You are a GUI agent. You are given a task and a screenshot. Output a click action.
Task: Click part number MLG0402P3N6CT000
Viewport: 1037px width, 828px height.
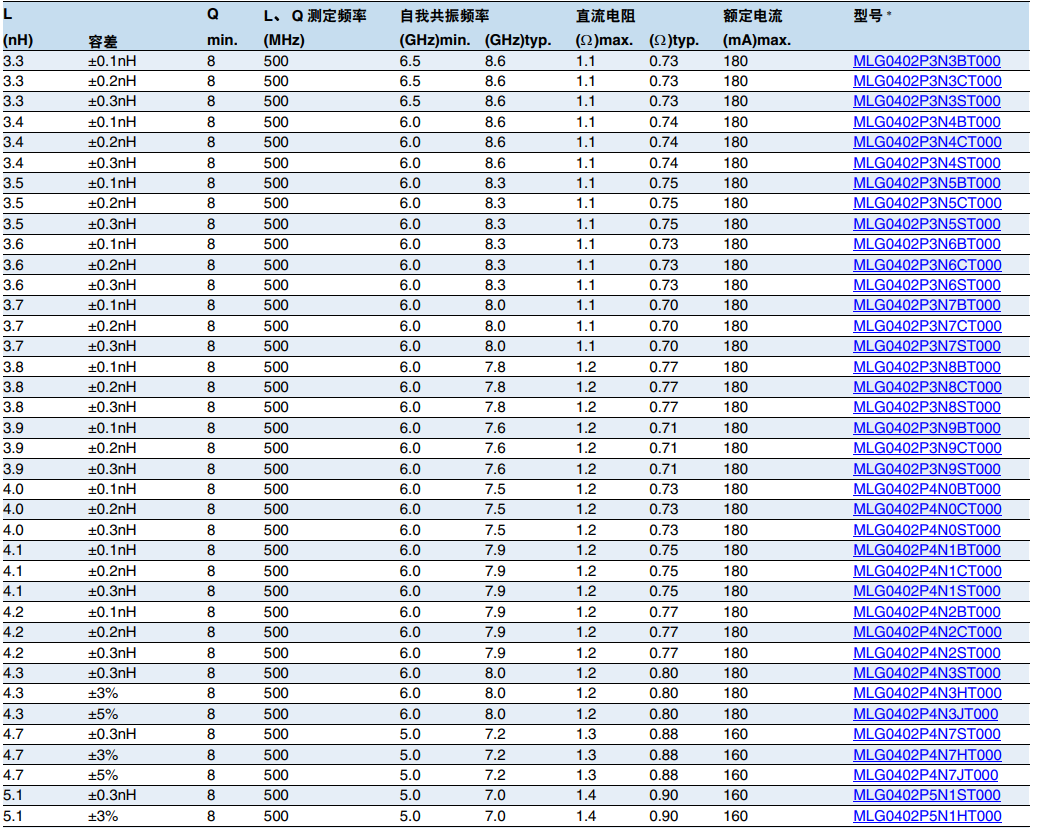[927, 265]
